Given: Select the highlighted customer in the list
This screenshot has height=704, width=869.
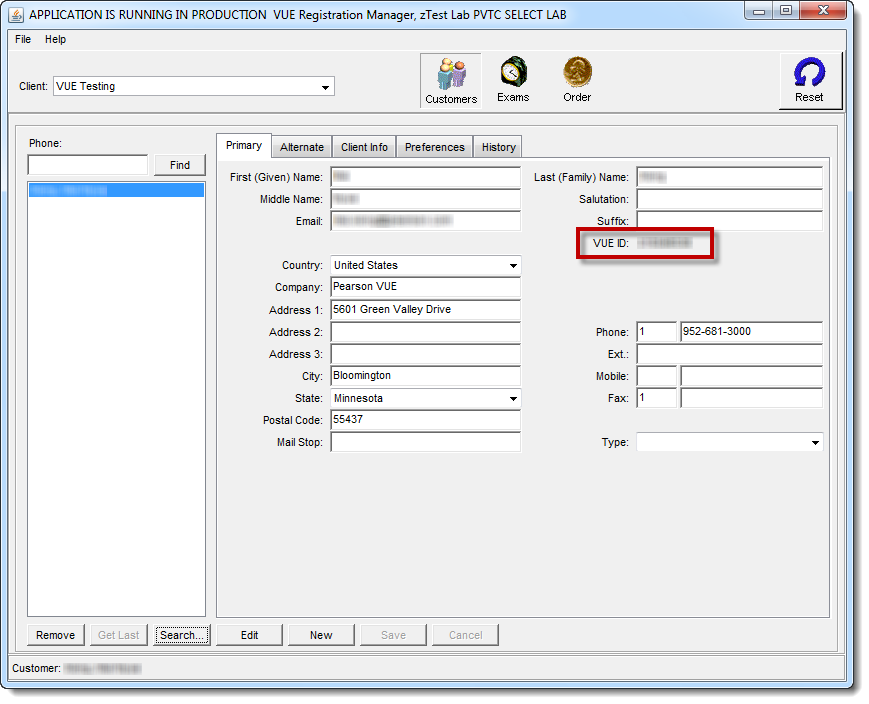Looking at the screenshot, I should click(116, 191).
